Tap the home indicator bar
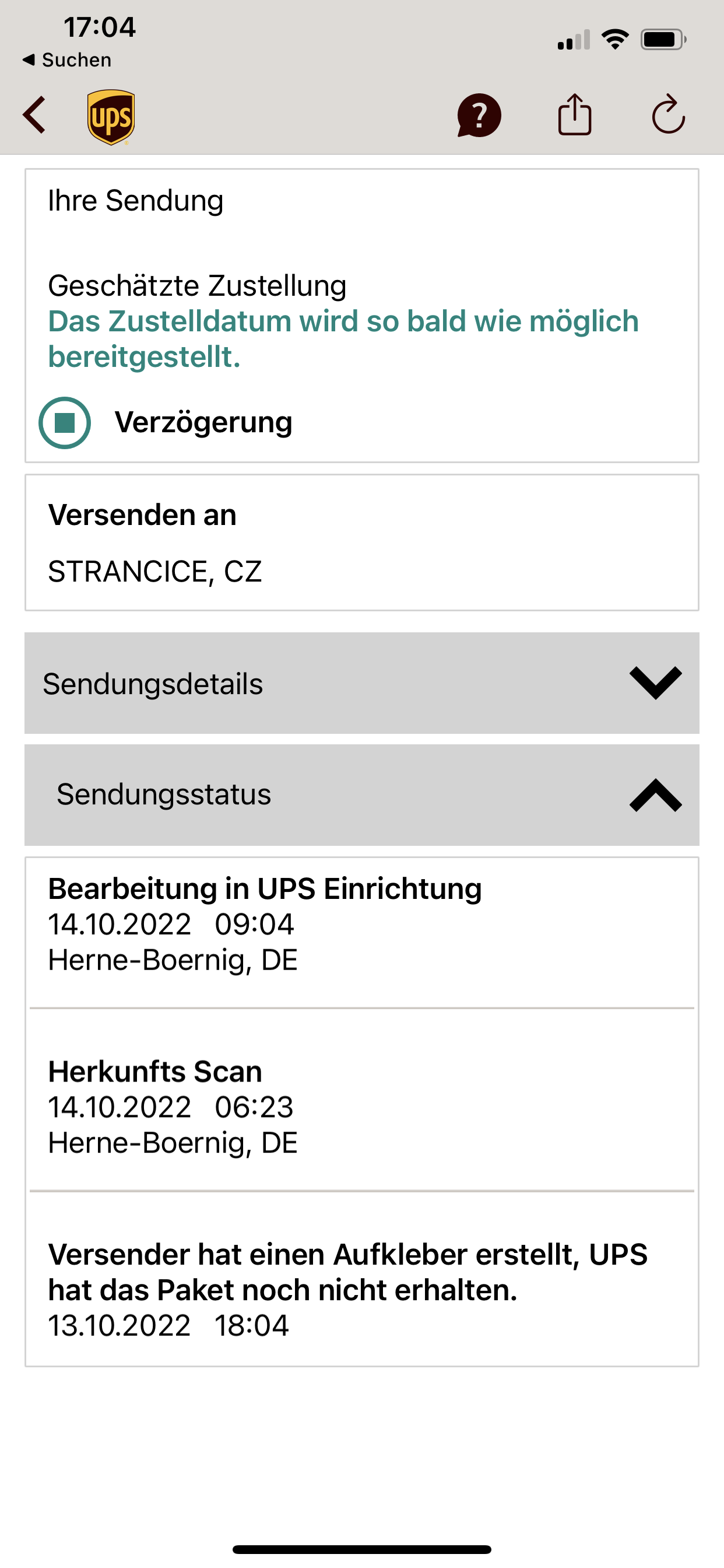Image resolution: width=724 pixels, height=1568 pixels. click(x=361, y=1549)
